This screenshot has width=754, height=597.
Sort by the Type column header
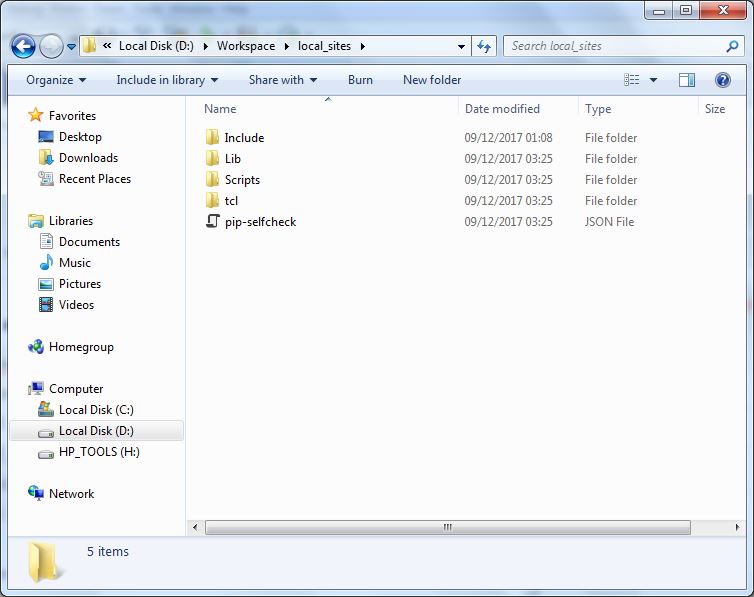638,109
